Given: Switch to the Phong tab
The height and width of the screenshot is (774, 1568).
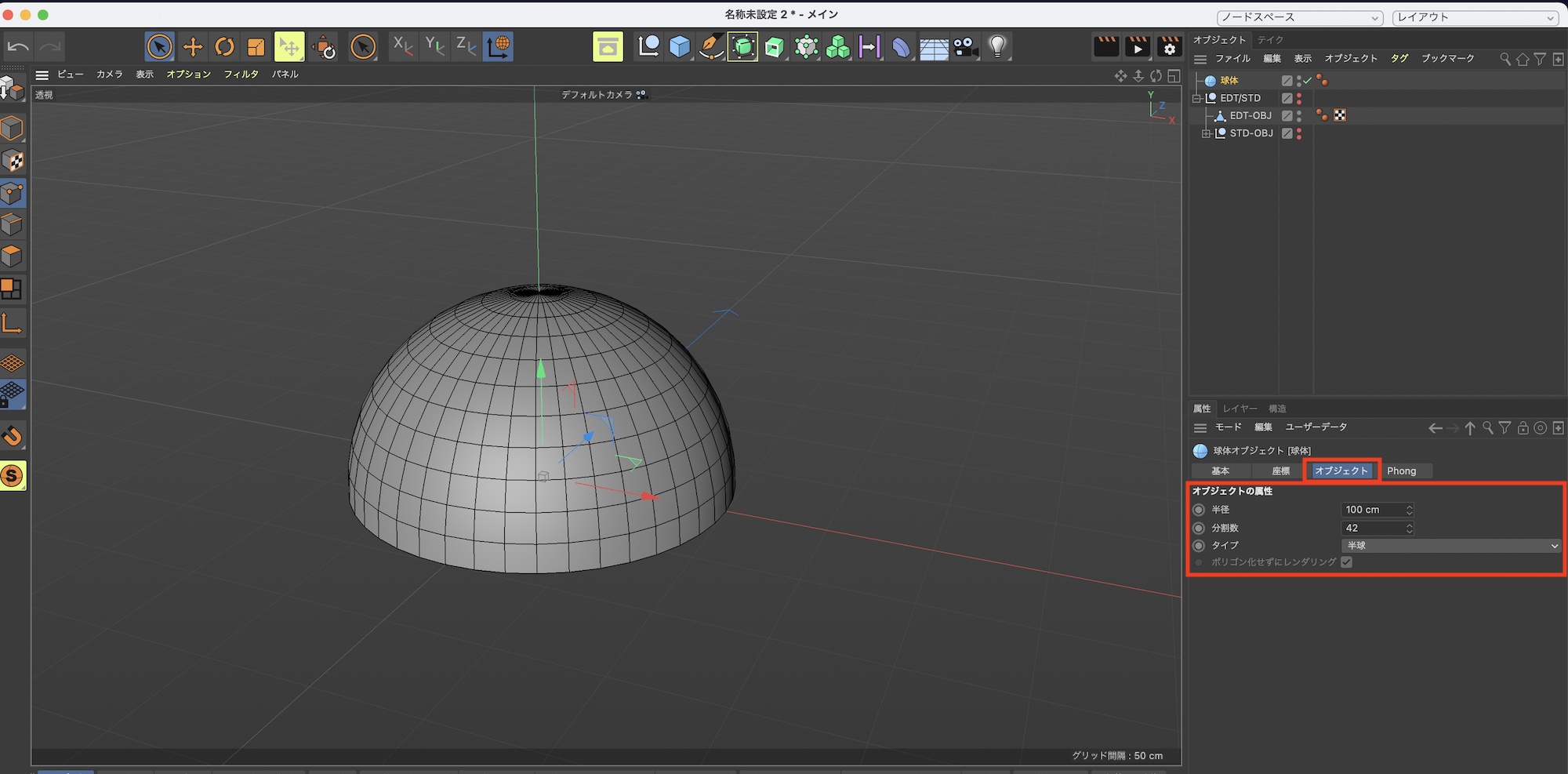Looking at the screenshot, I should pos(1401,471).
